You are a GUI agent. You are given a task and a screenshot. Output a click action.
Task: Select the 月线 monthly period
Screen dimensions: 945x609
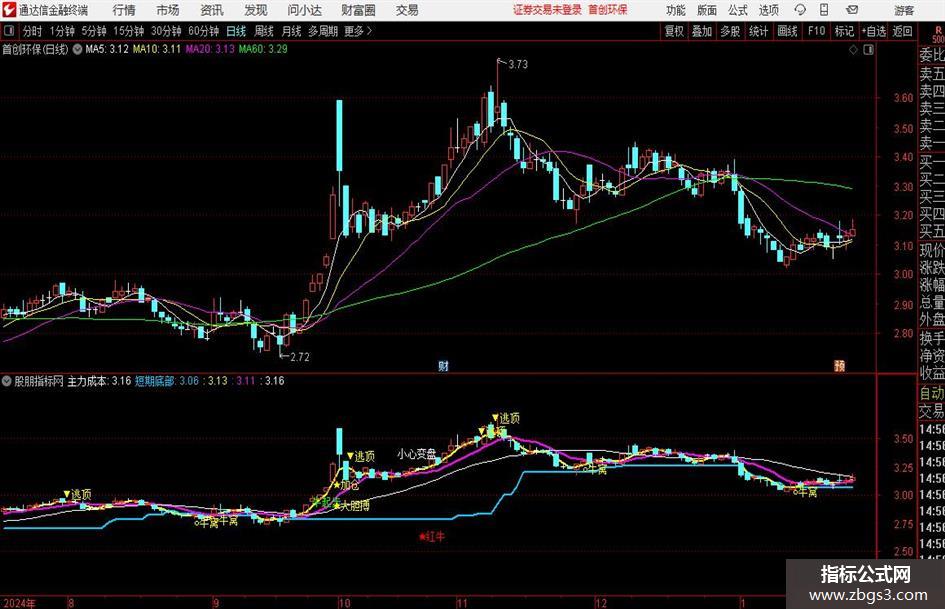pyautogui.click(x=291, y=31)
